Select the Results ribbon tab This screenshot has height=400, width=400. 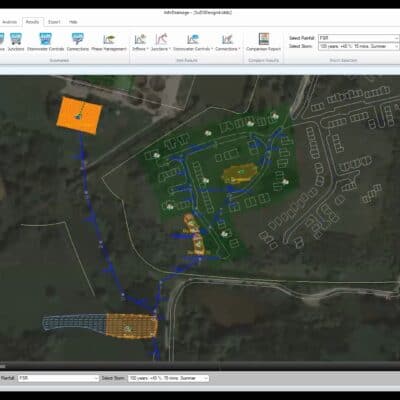point(33,22)
